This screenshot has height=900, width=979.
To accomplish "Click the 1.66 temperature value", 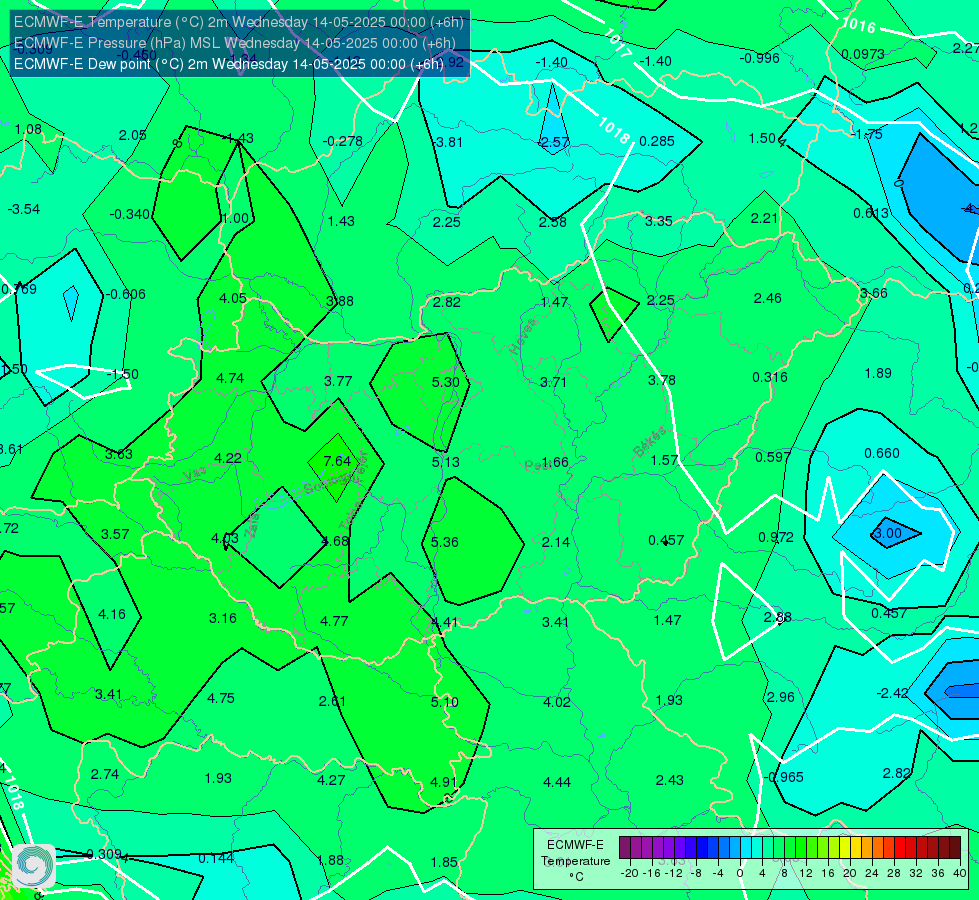I will [x=555, y=463].
